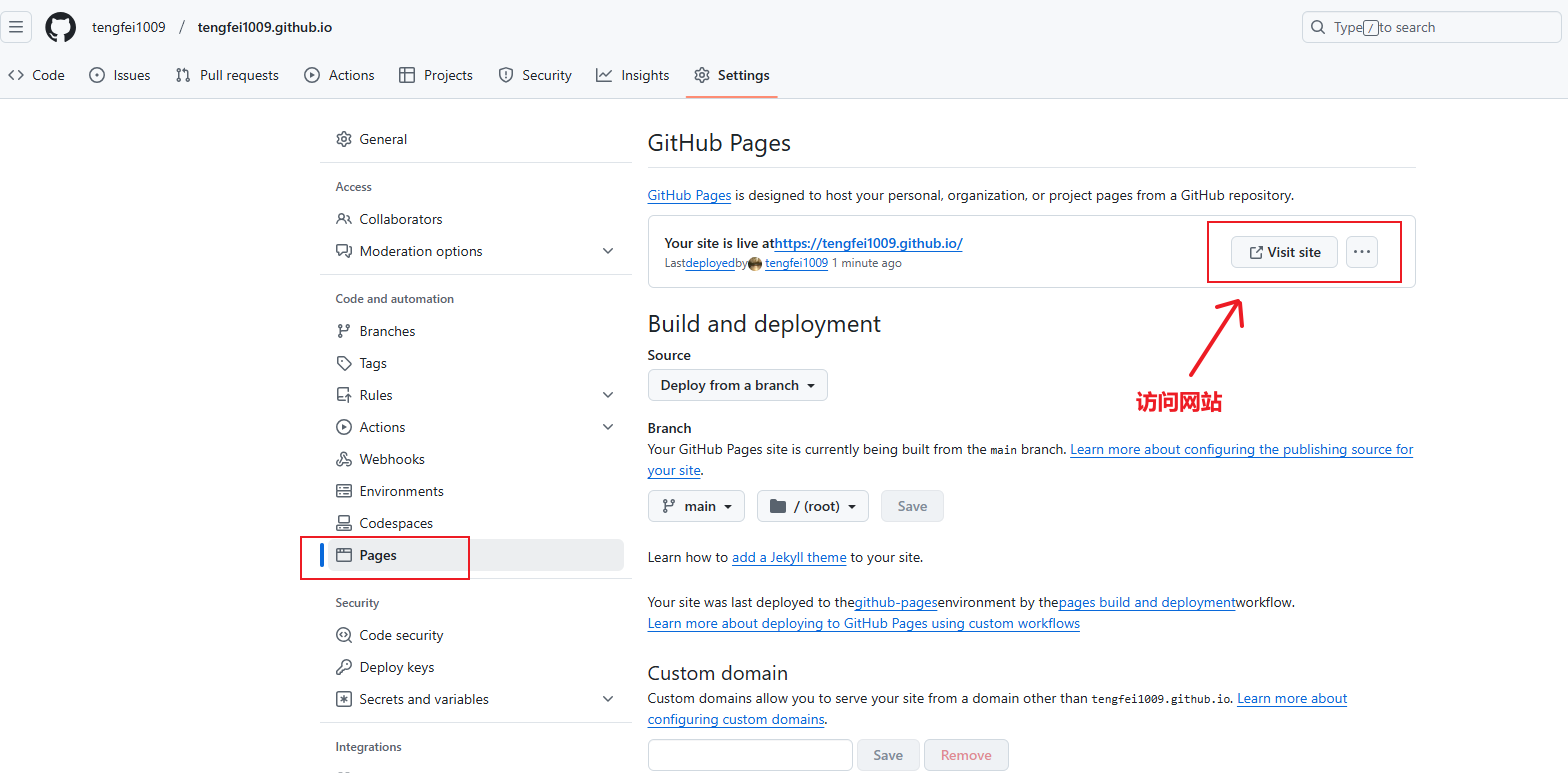Viewport: 1568px width, 773px height.
Task: Click the Pages browser icon in sidebar
Action: pos(344,555)
